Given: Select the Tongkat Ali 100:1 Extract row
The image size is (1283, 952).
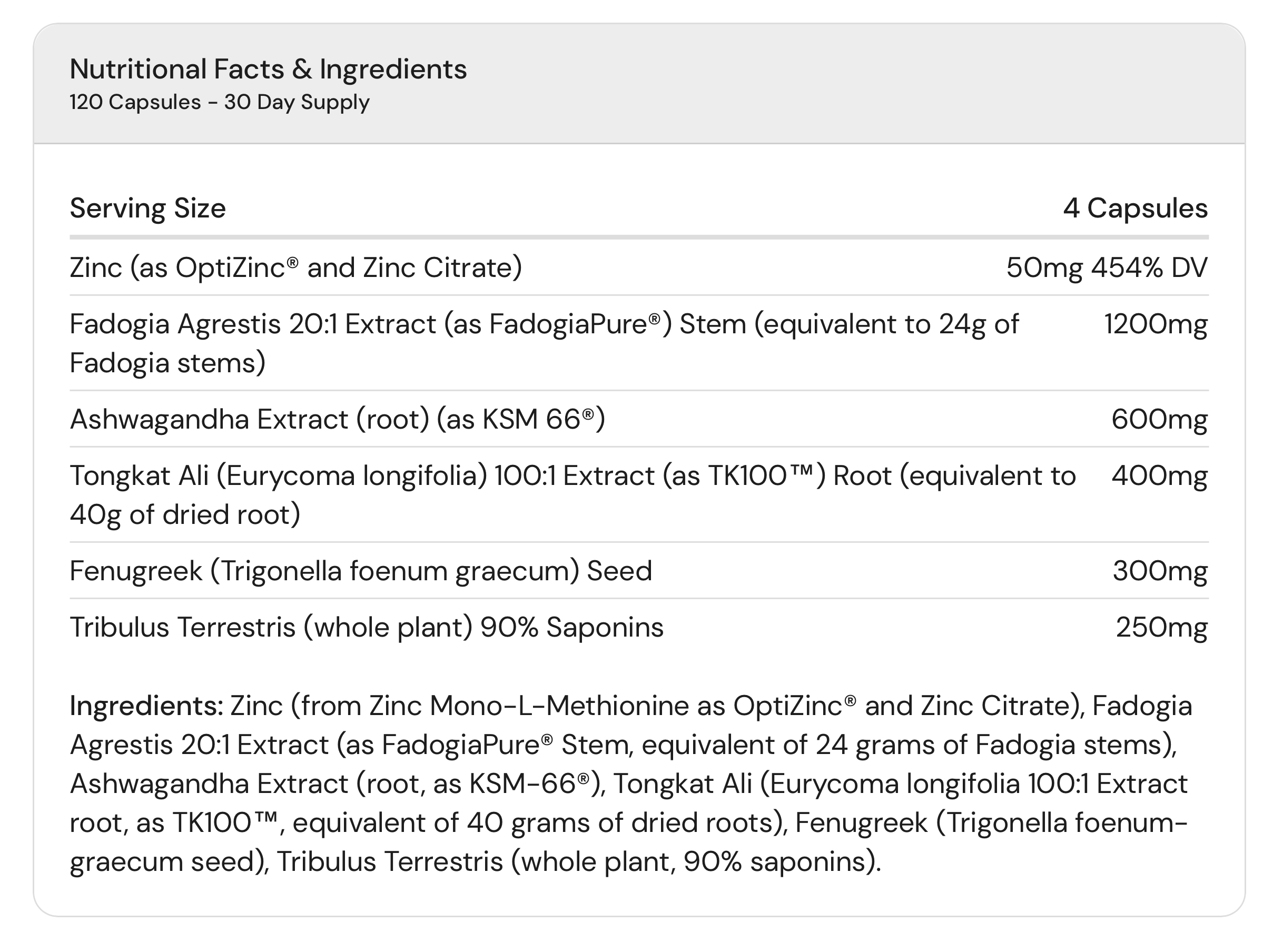Looking at the screenshot, I should (x=639, y=494).
